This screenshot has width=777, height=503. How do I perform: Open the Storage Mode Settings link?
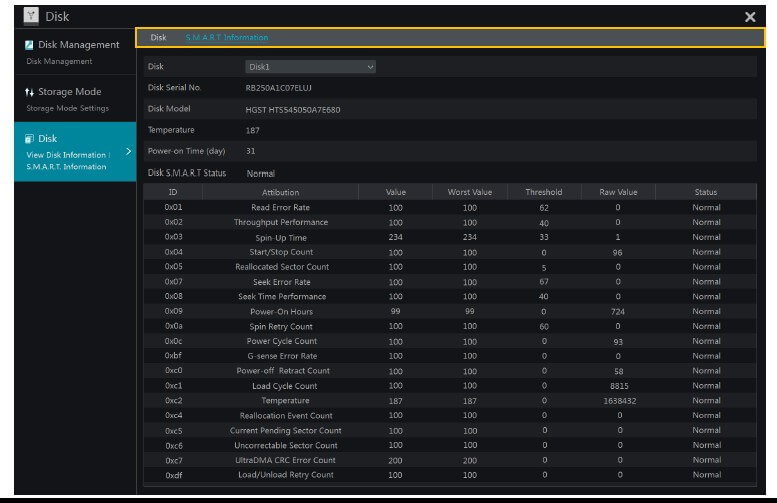(x=67, y=108)
